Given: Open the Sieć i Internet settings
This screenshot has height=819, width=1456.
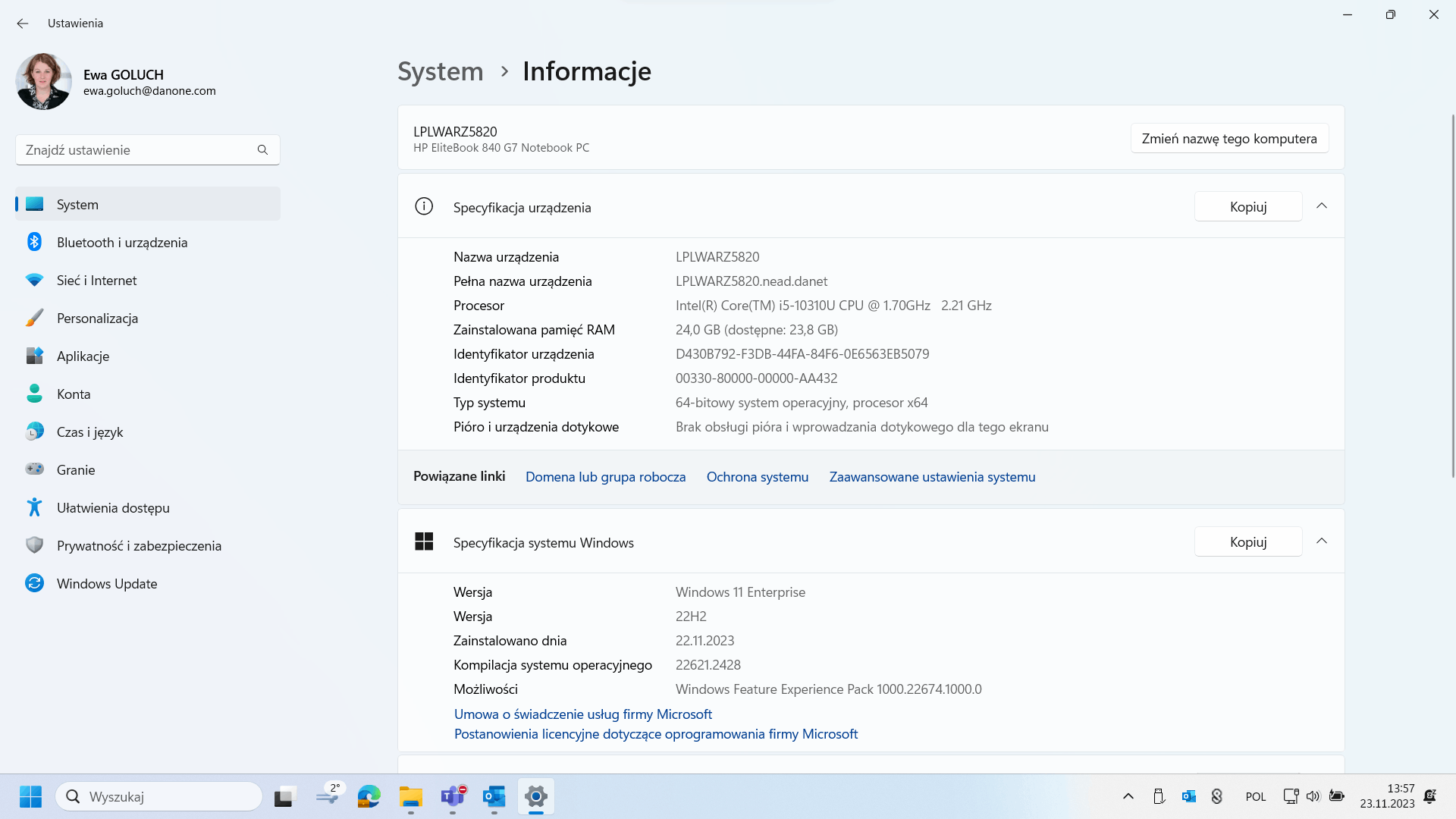Looking at the screenshot, I should point(96,281).
